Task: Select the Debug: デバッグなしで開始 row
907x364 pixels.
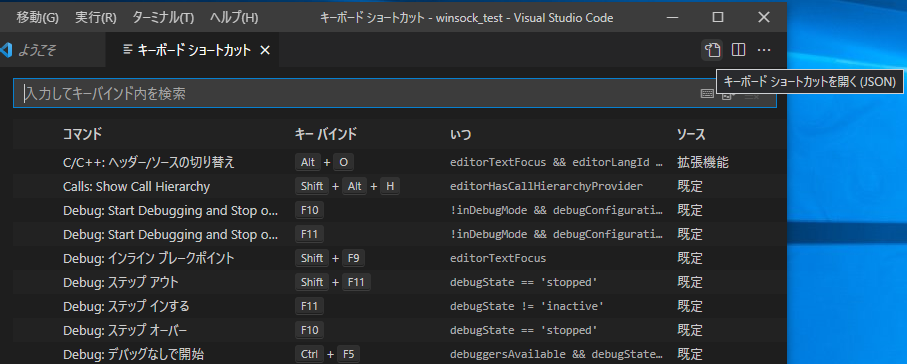Action: tap(399, 354)
